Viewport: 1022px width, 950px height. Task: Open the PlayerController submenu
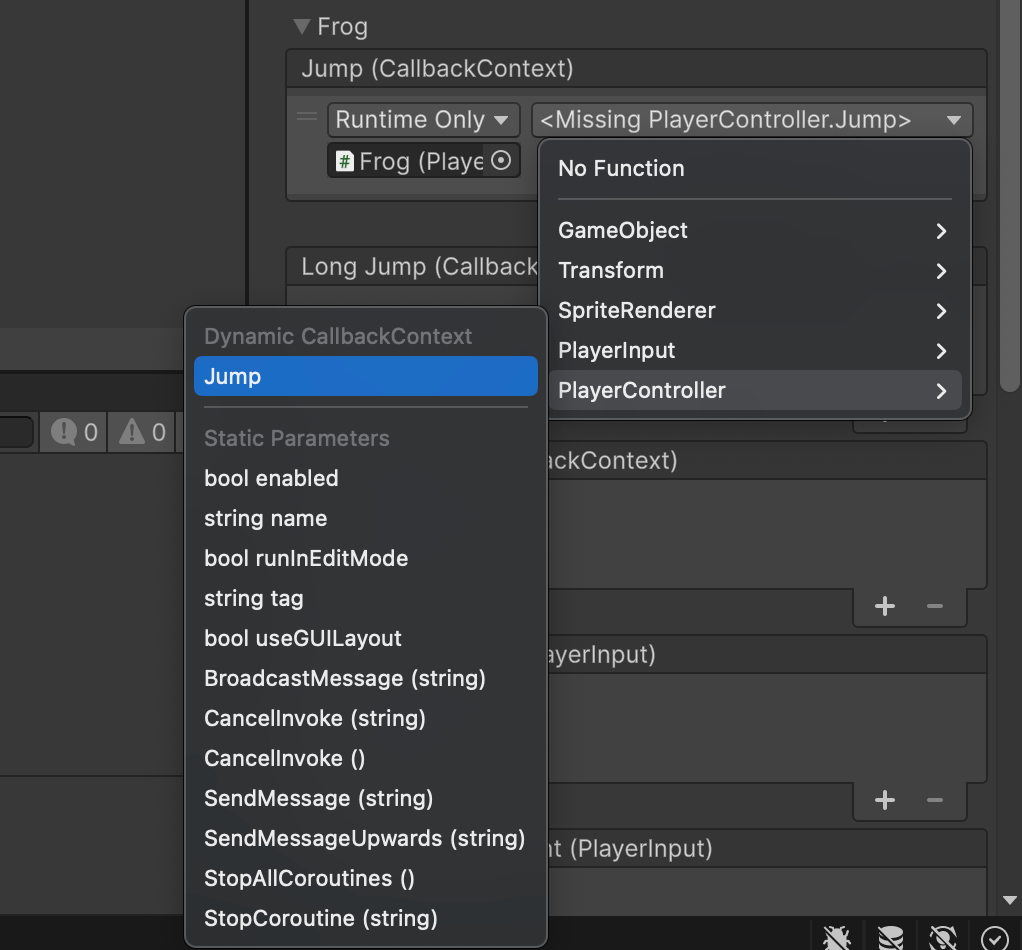click(755, 390)
